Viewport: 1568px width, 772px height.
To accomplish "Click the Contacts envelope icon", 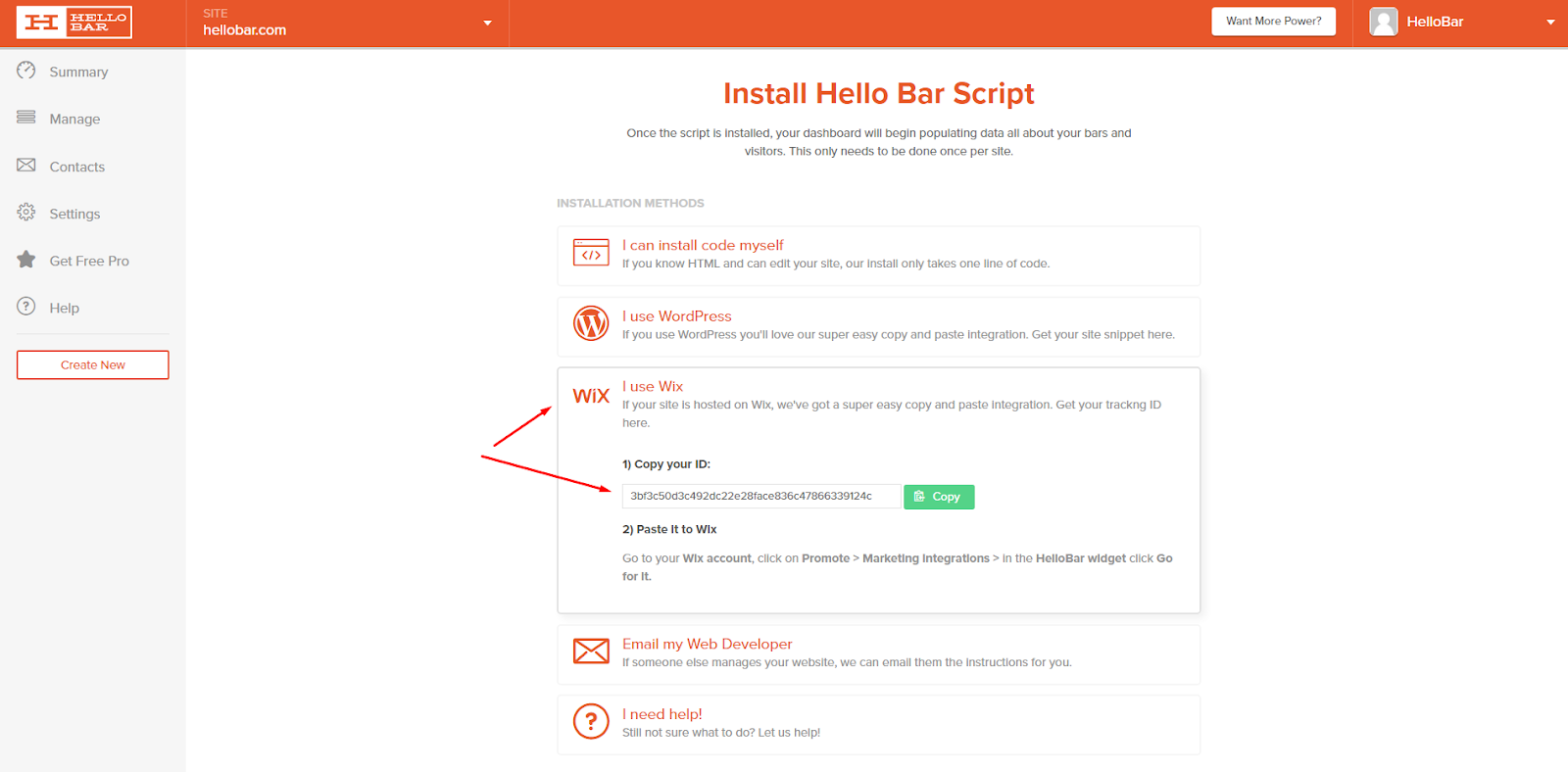I will 26,166.
